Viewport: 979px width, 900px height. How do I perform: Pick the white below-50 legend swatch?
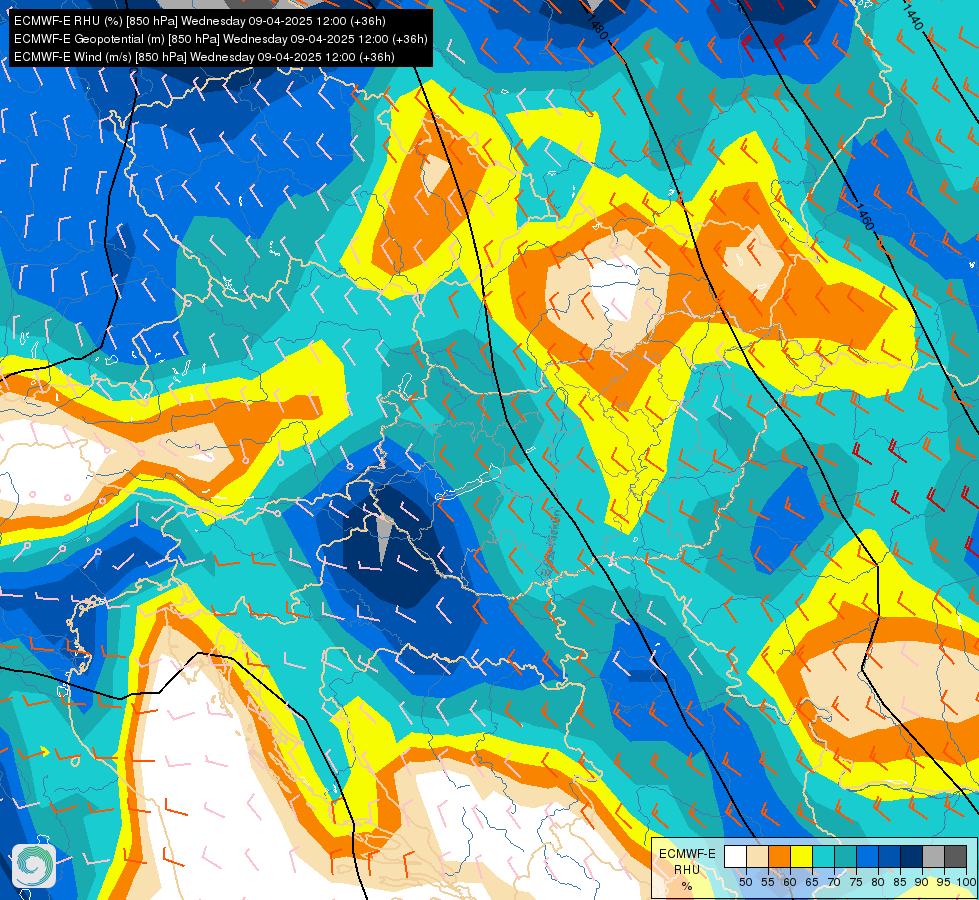pyautogui.click(x=735, y=856)
